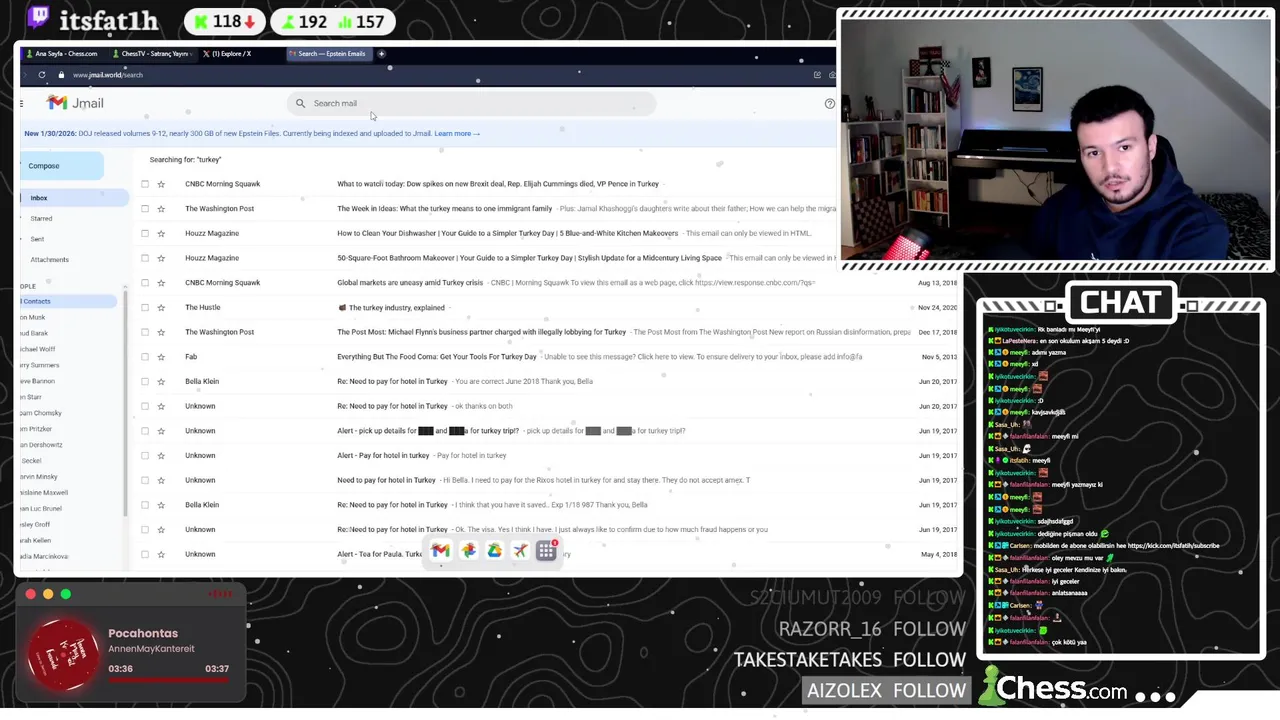Viewport: 1280px width, 720px height.
Task: Star the Houzz 50-Square-Foot Bathroom Makeover email
Action: [161, 258]
